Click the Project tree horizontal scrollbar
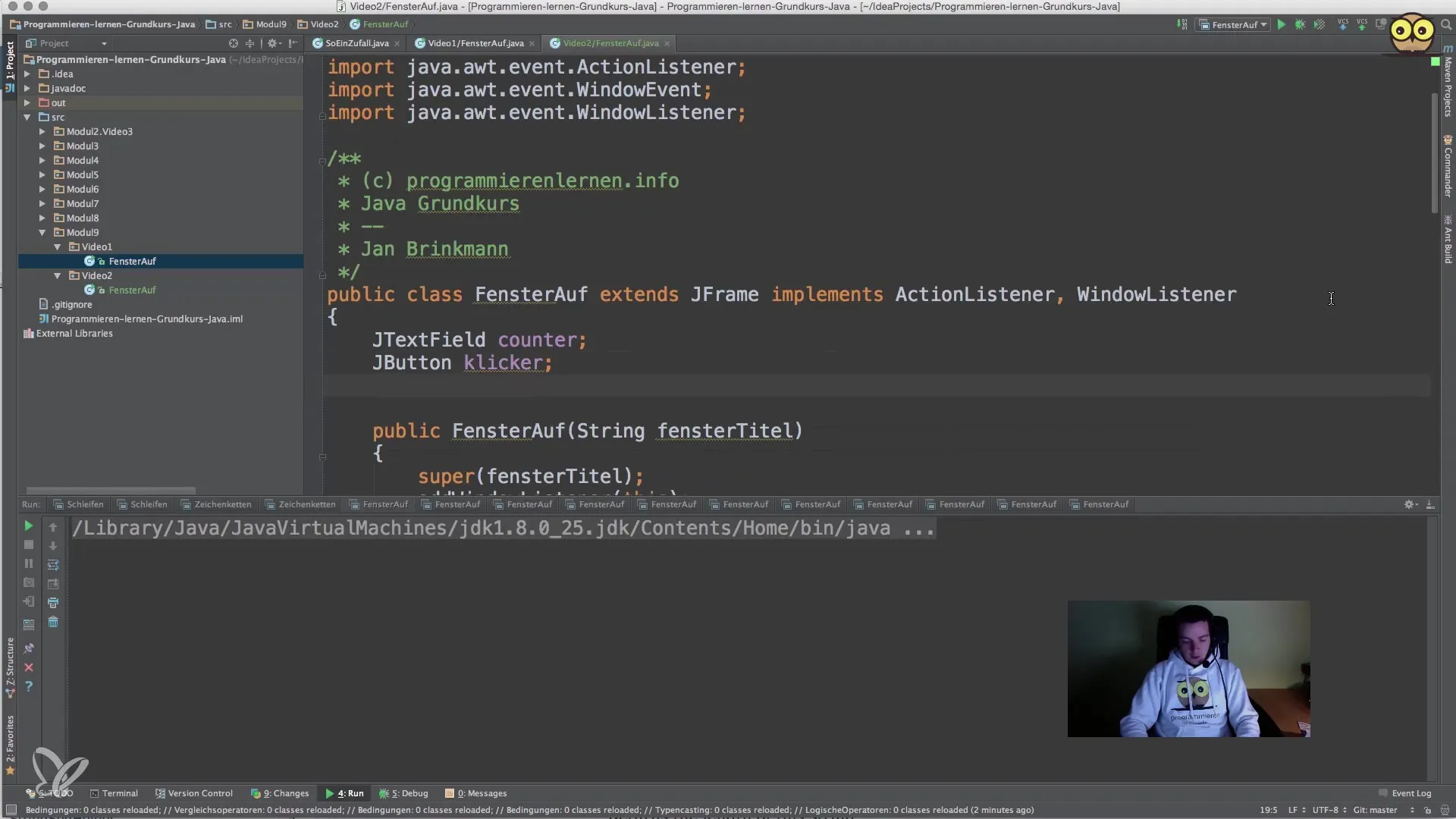 point(111,491)
